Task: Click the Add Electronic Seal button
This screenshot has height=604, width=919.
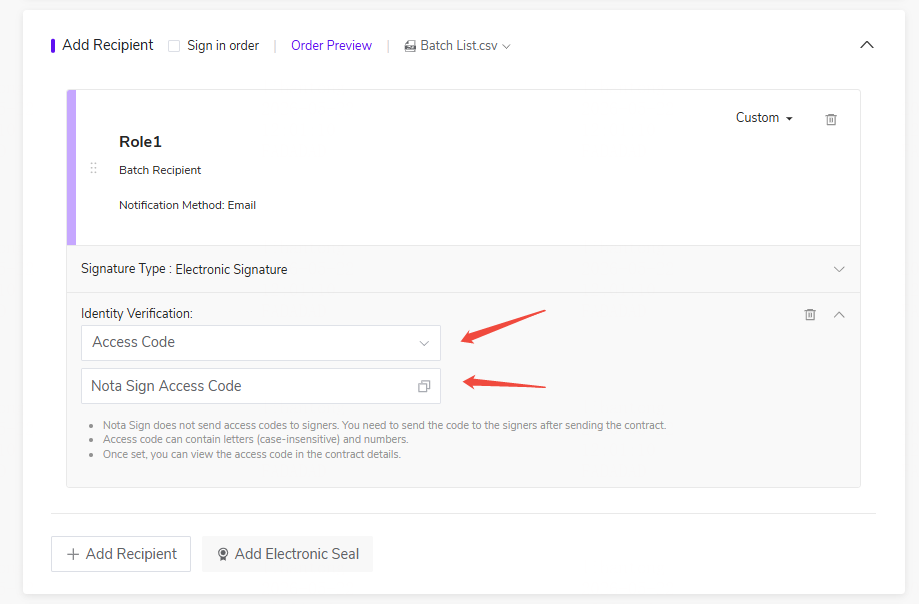Action: click(x=287, y=554)
